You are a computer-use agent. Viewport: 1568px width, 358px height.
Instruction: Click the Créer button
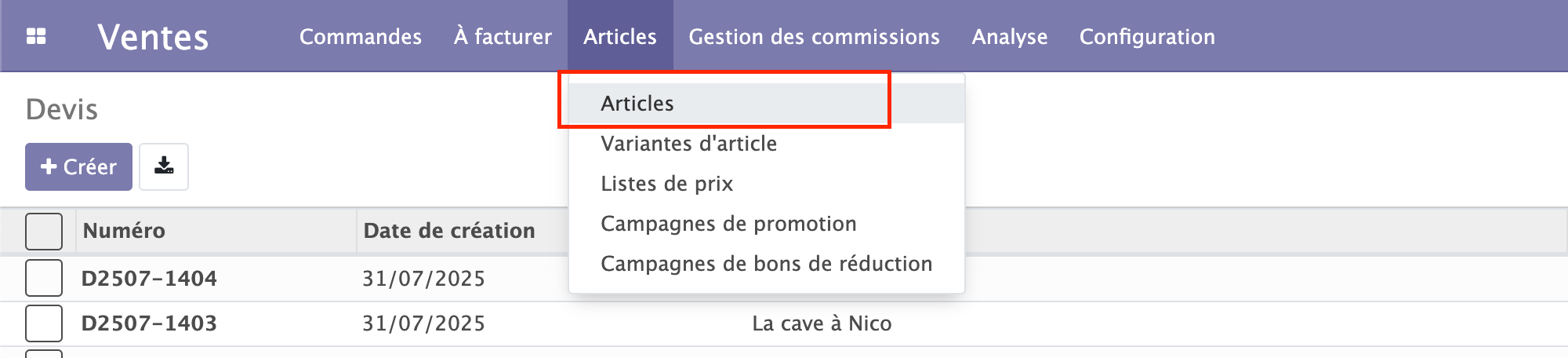pos(78,166)
